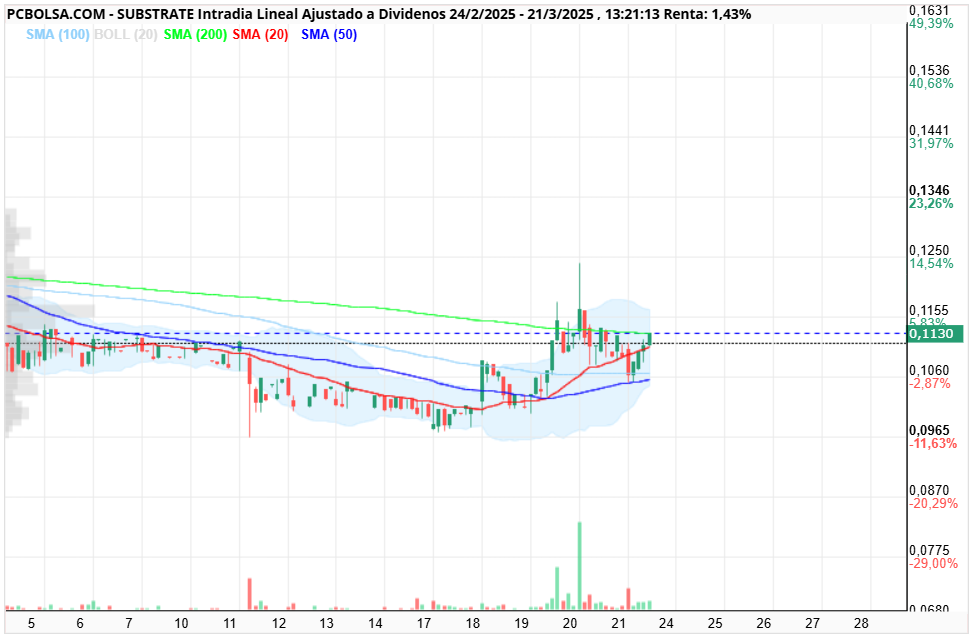Viewport: 973px width, 638px height.
Task: Click the price axis label 0,1631
Action: [929, 10]
